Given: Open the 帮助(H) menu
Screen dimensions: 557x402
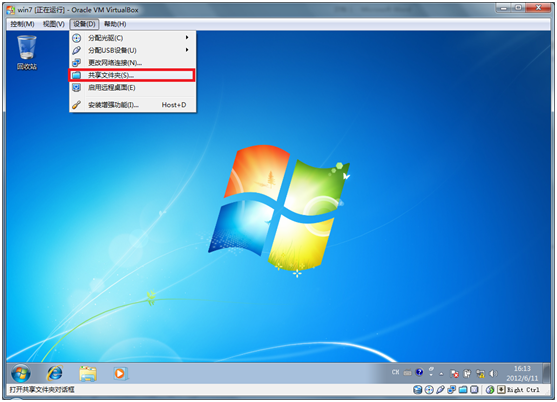Looking at the screenshot, I should click(115, 24).
